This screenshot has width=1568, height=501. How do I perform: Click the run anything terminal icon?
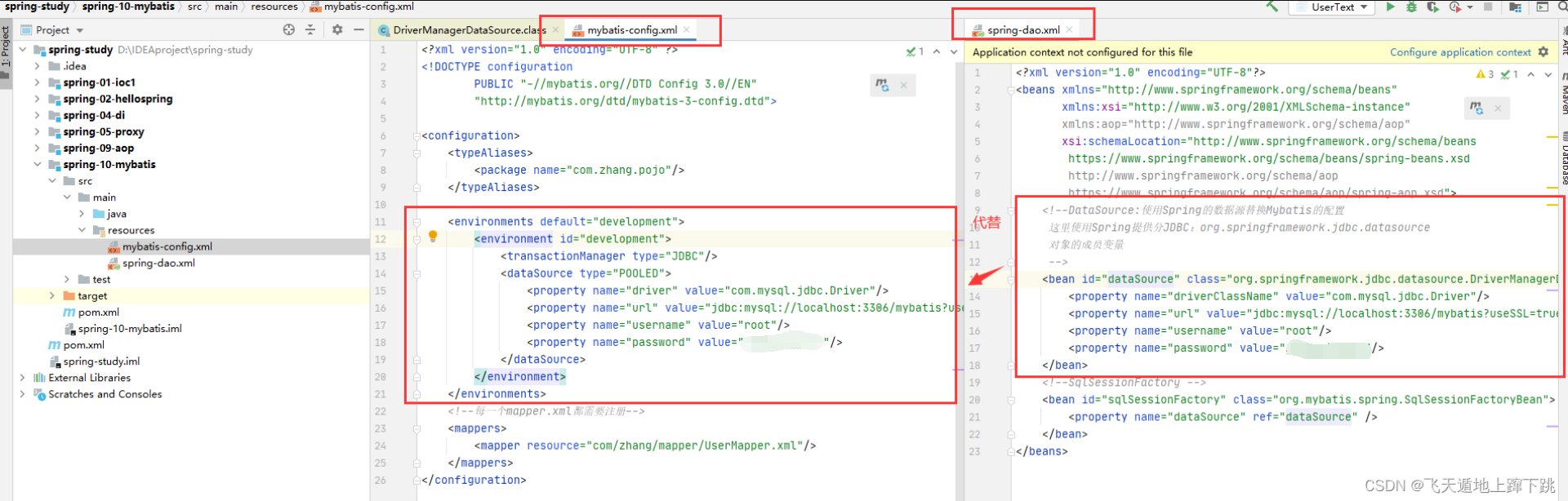point(1543,7)
